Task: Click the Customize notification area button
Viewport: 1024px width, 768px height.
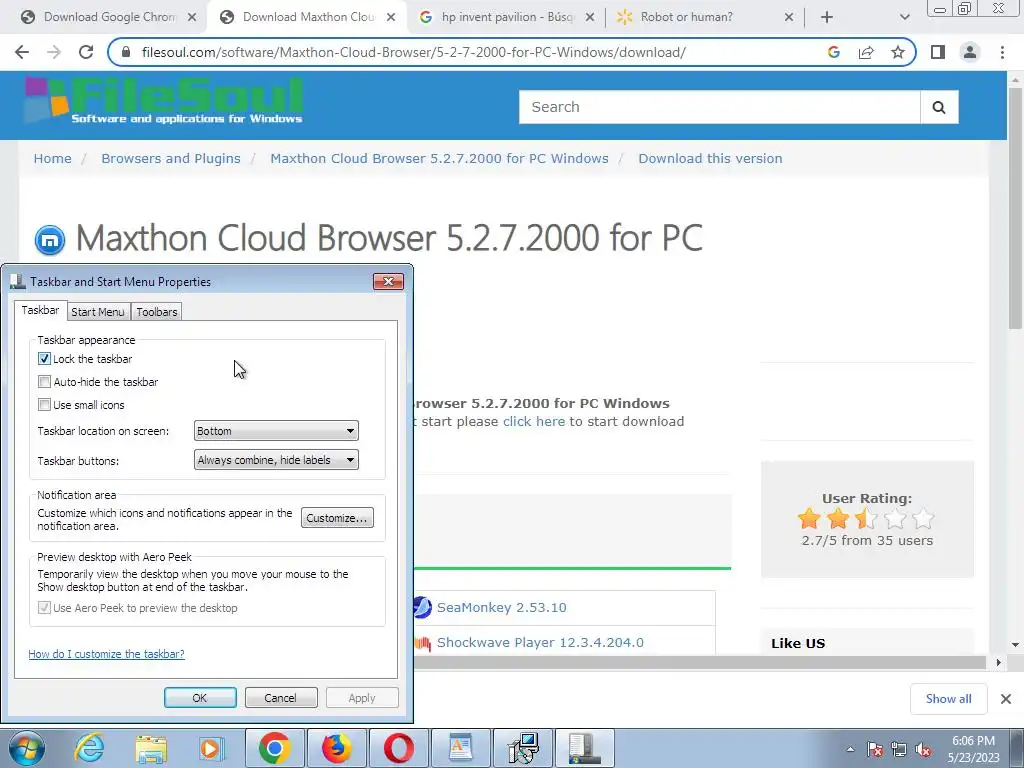Action: coord(337,517)
